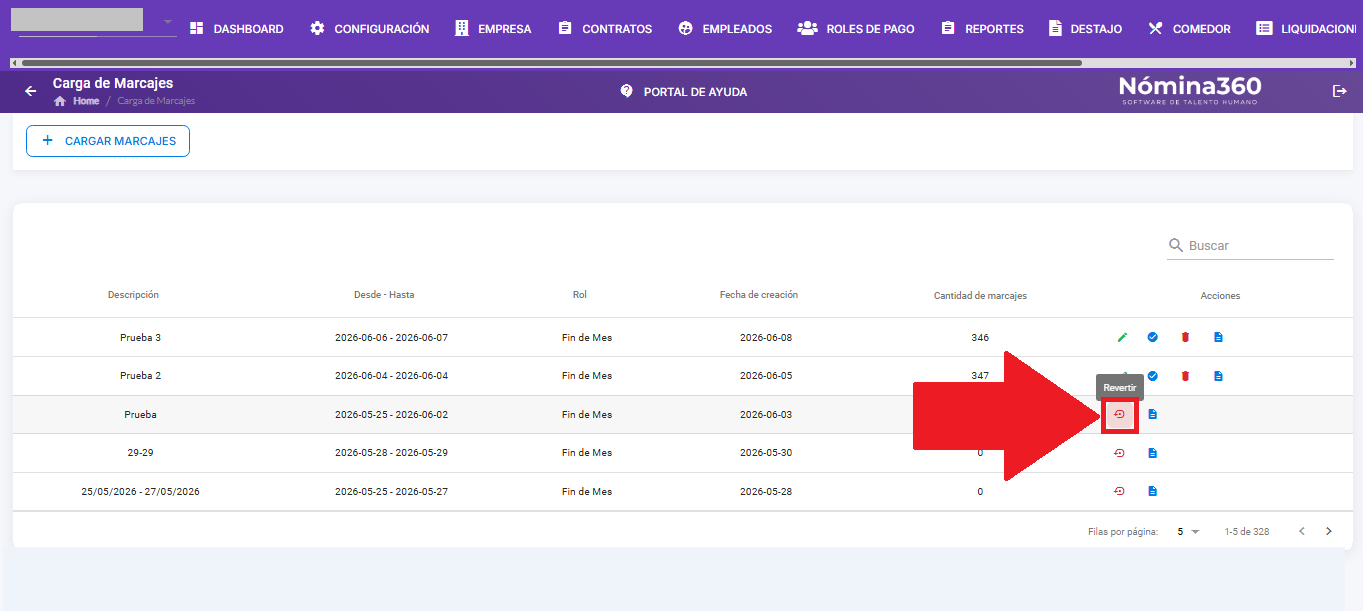Click the Carga de Marcajes breadcrumb text
1363x611 pixels.
[156, 101]
